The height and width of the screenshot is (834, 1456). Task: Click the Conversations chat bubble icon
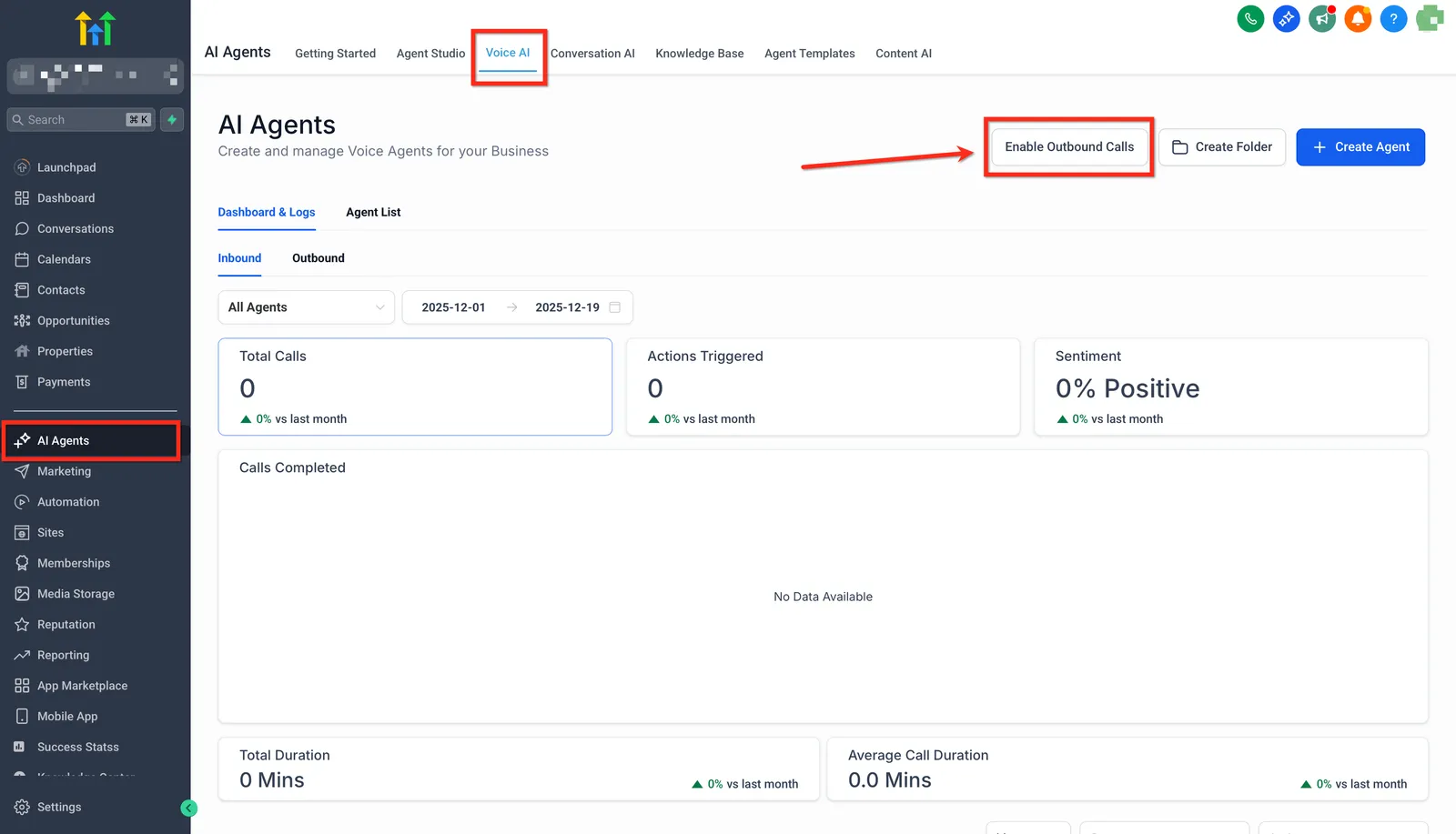click(22, 229)
